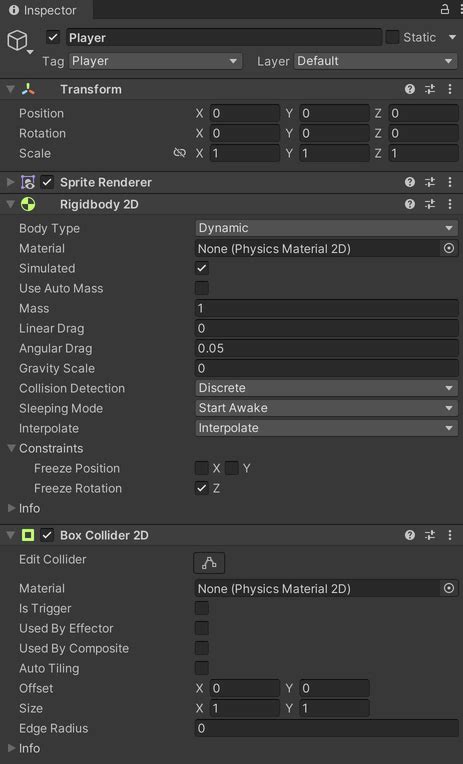Viewport: 463px width, 764px height.
Task: Enable Used By Composite checkbox
Action: coord(201,648)
